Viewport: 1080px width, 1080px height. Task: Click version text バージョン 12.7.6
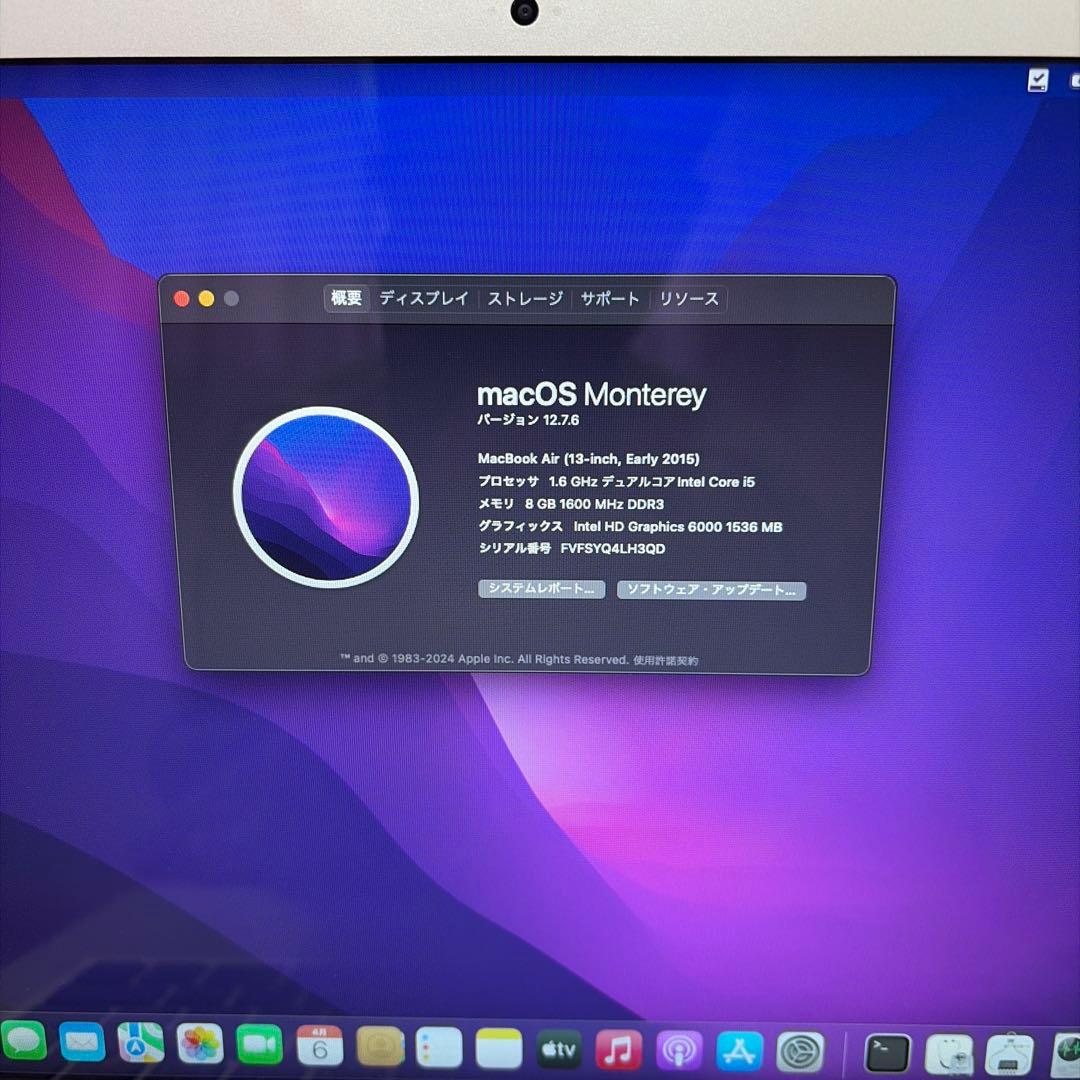[x=528, y=419]
